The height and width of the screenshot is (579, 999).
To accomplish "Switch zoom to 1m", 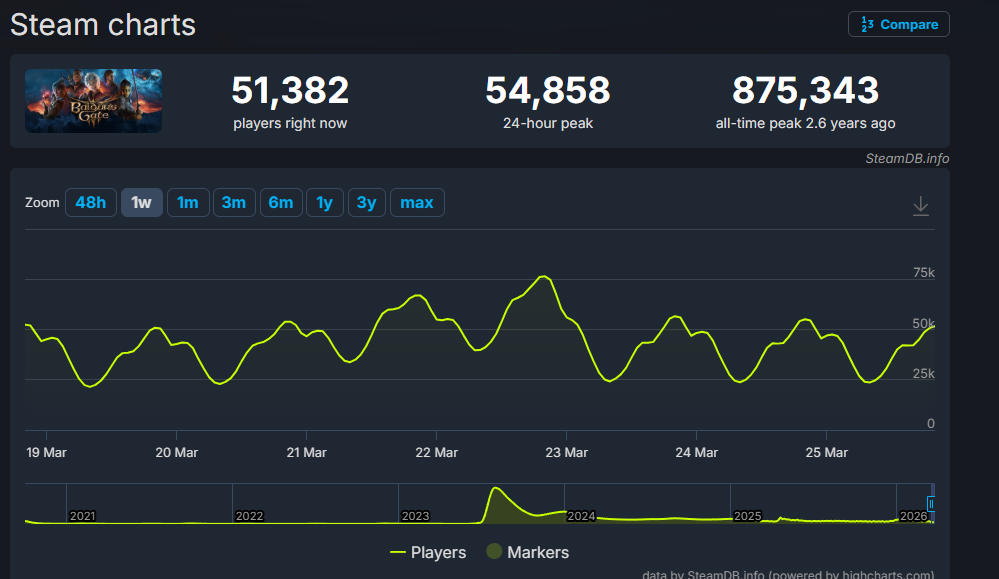I will point(187,203).
